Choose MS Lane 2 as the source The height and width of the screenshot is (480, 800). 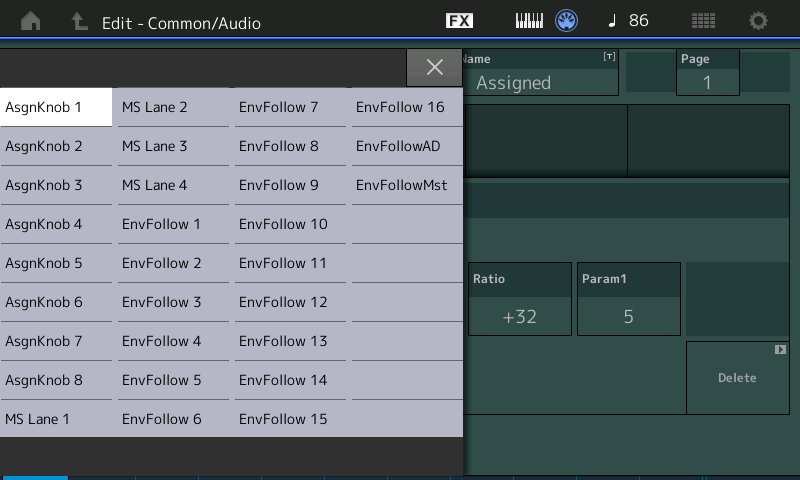click(x=173, y=107)
